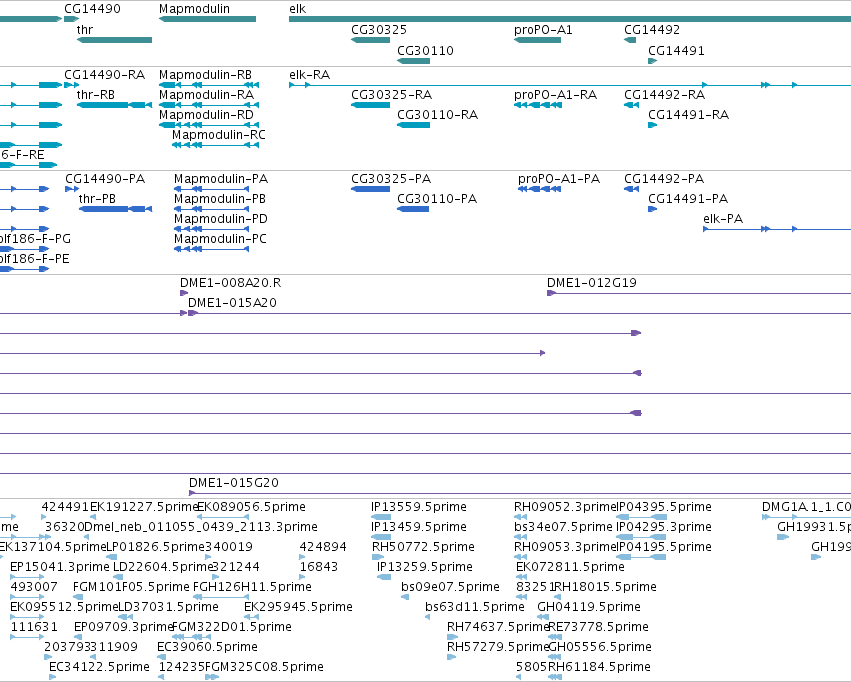Select EST EC34122.5prime
The width and height of the screenshot is (851, 682).
pos(99,667)
